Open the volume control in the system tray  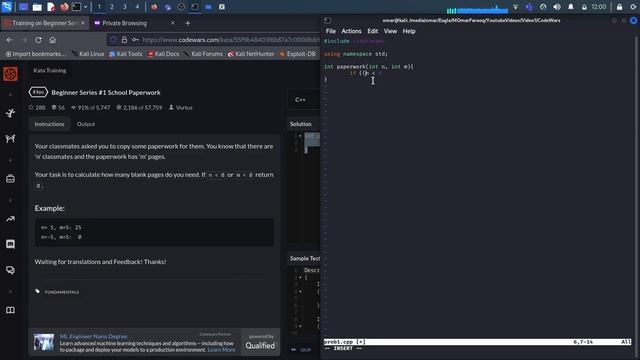pos(557,7)
